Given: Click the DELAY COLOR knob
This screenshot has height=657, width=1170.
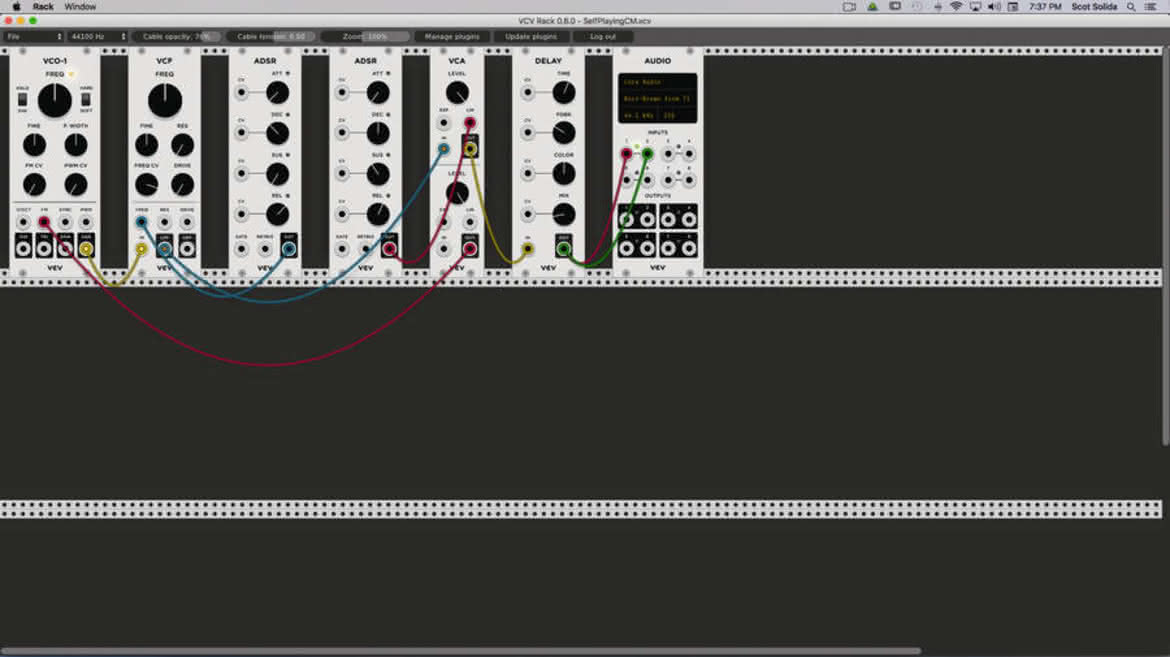Looking at the screenshot, I should [563, 173].
